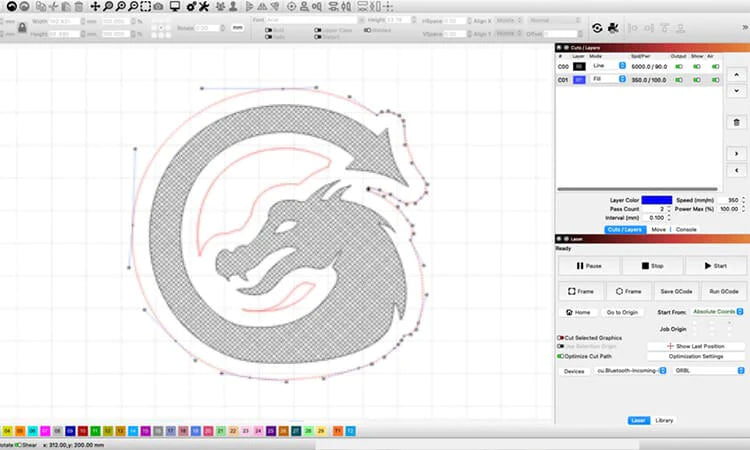Click the Undo circular arrow icon
This screenshot has height=450, width=750.
11,6
